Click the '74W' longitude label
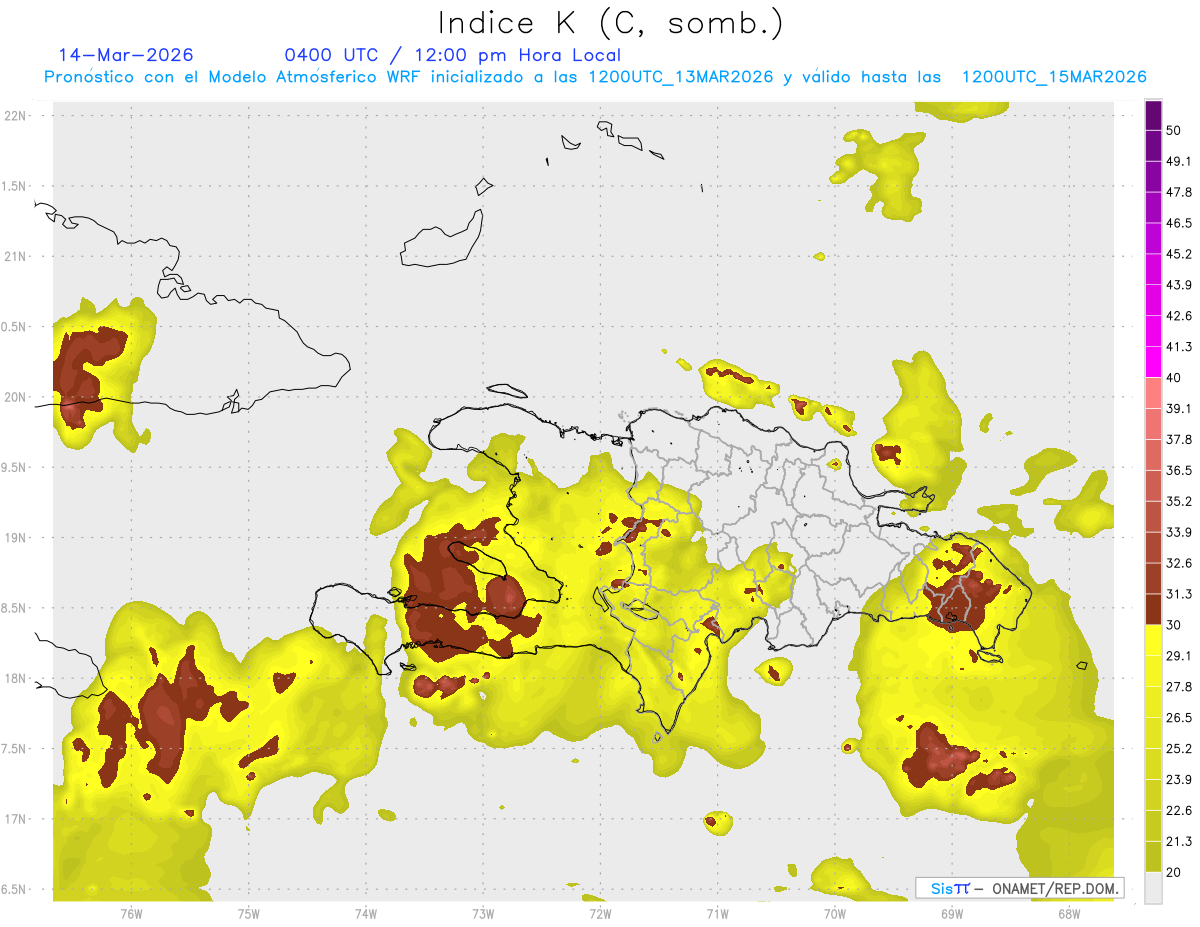Image resolution: width=1200 pixels, height=927 pixels. pos(366,913)
